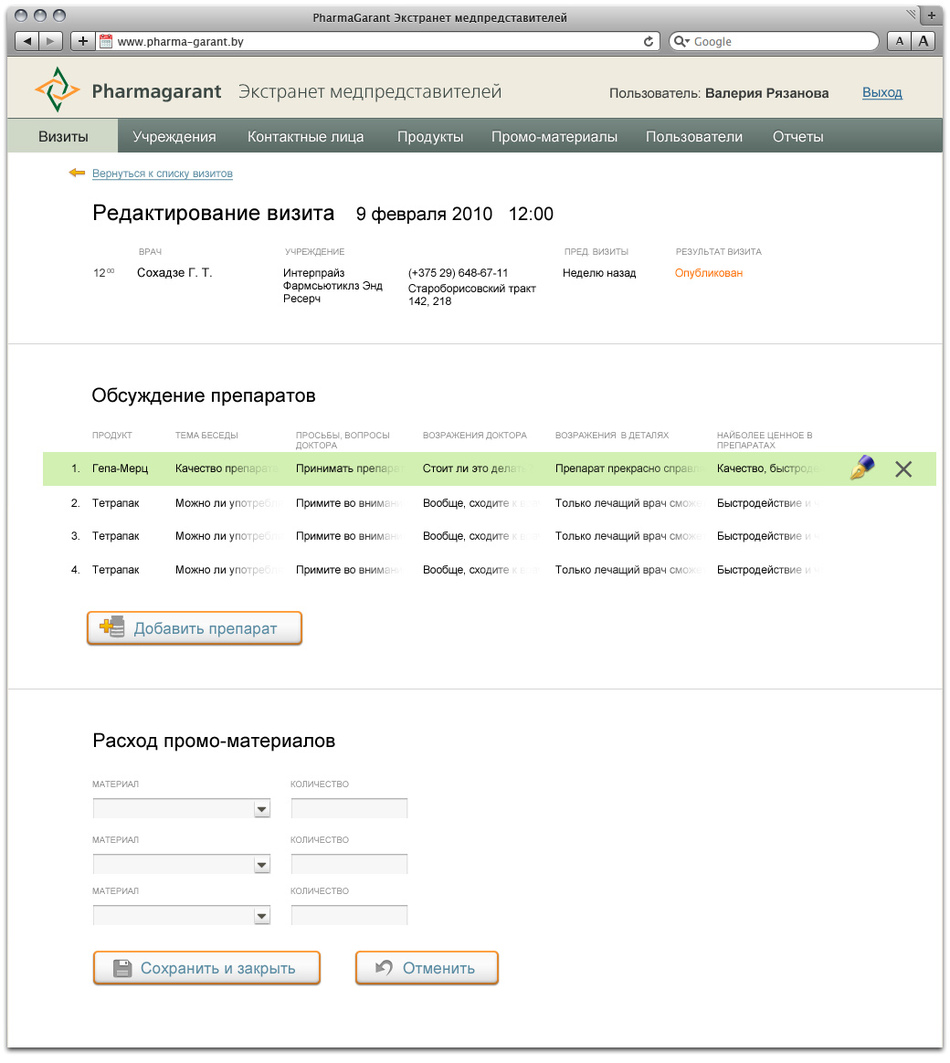The height and width of the screenshot is (1063, 950).
Task: Reload page with the refresh icon
Action: (x=648, y=42)
